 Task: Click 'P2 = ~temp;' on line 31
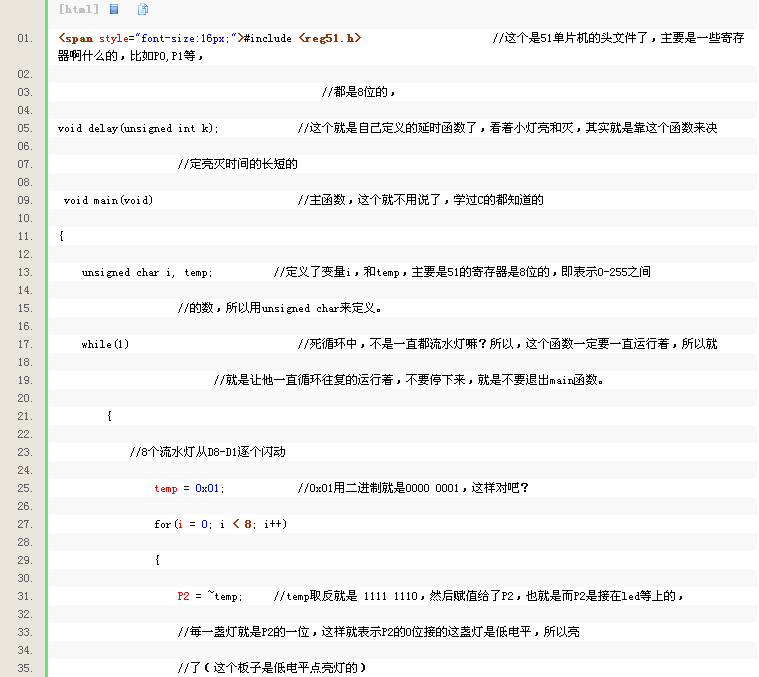coord(210,596)
